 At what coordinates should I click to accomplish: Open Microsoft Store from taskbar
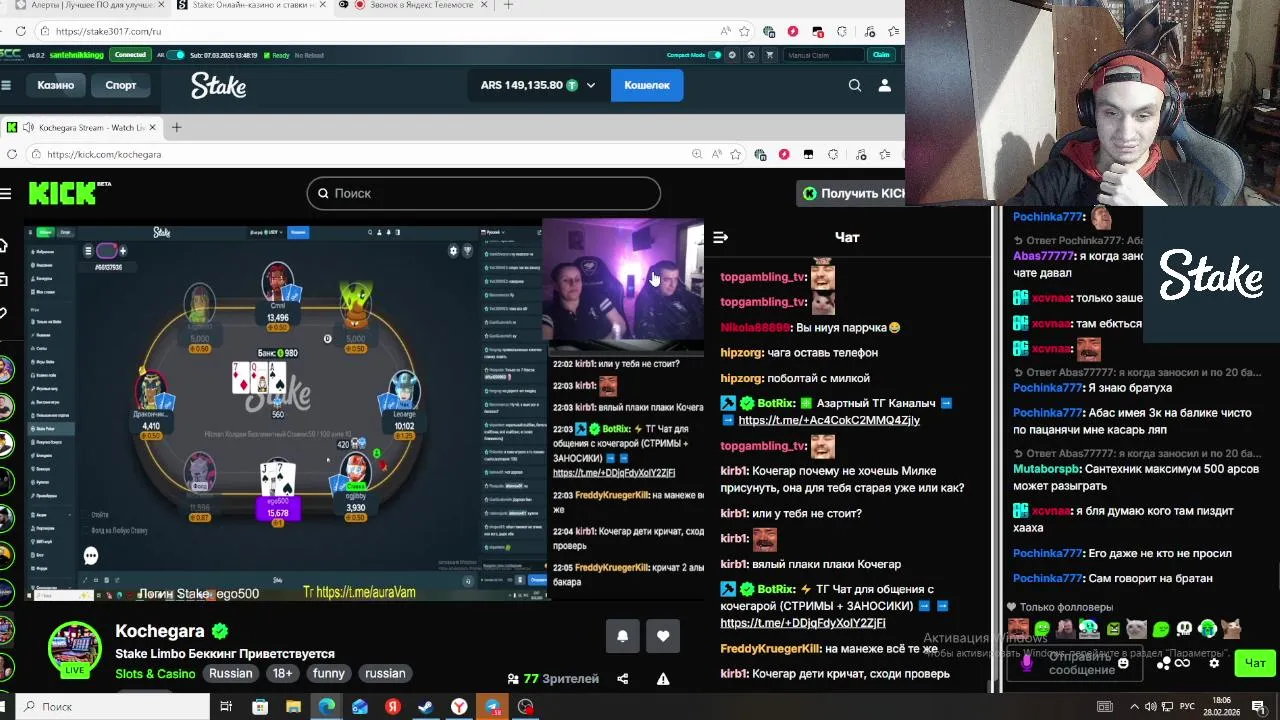click(260, 707)
